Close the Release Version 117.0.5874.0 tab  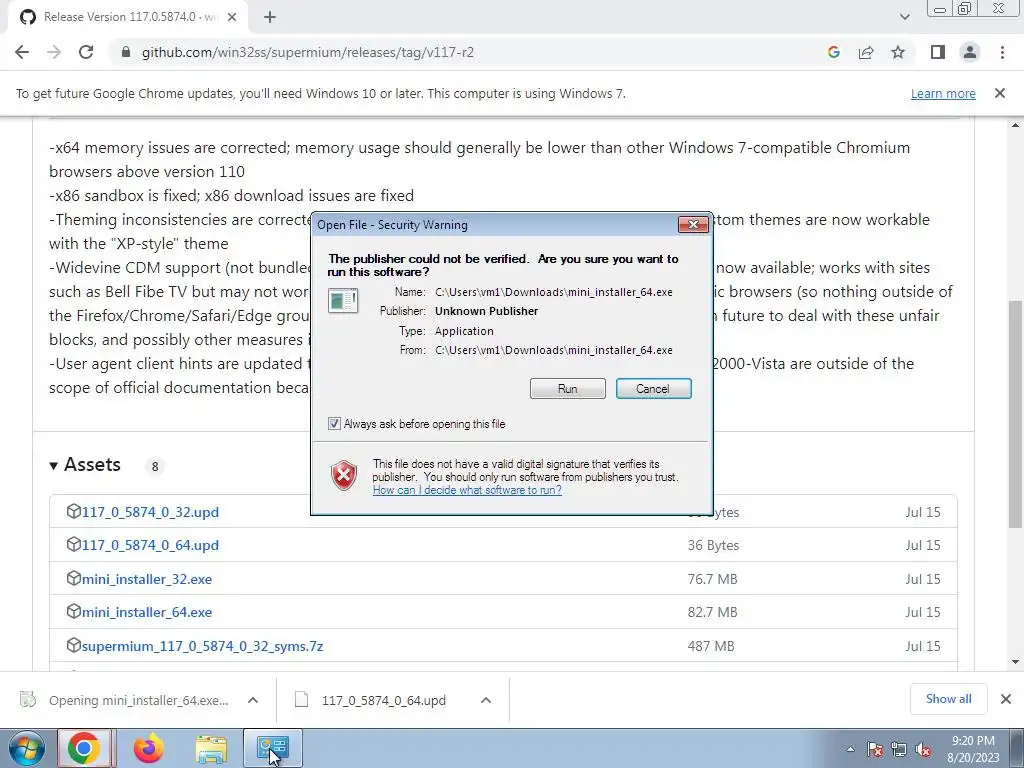click(232, 17)
